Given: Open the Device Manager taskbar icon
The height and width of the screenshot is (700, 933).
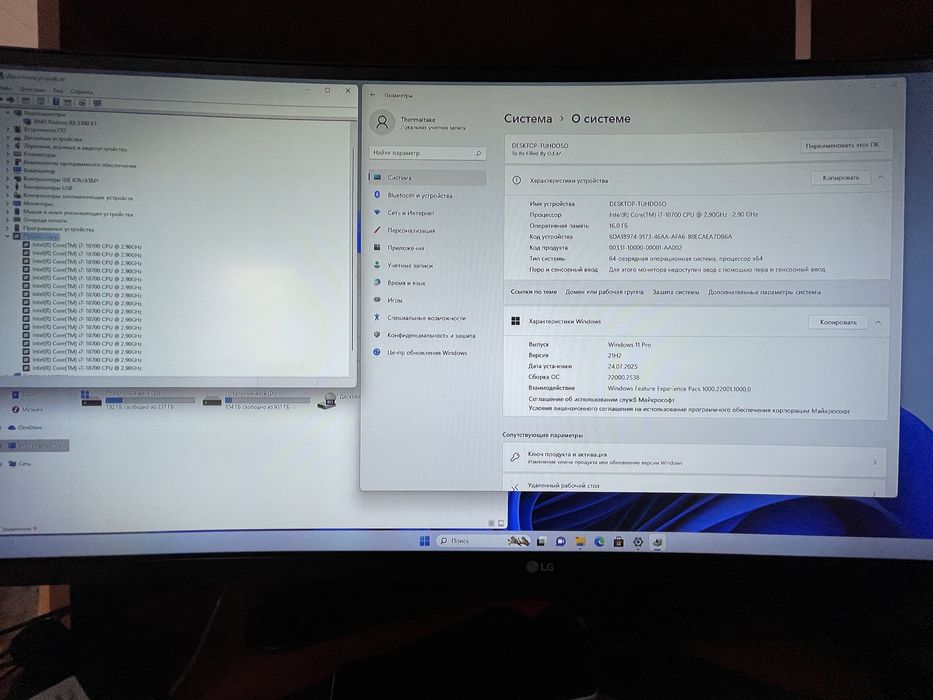Looking at the screenshot, I should (x=658, y=542).
